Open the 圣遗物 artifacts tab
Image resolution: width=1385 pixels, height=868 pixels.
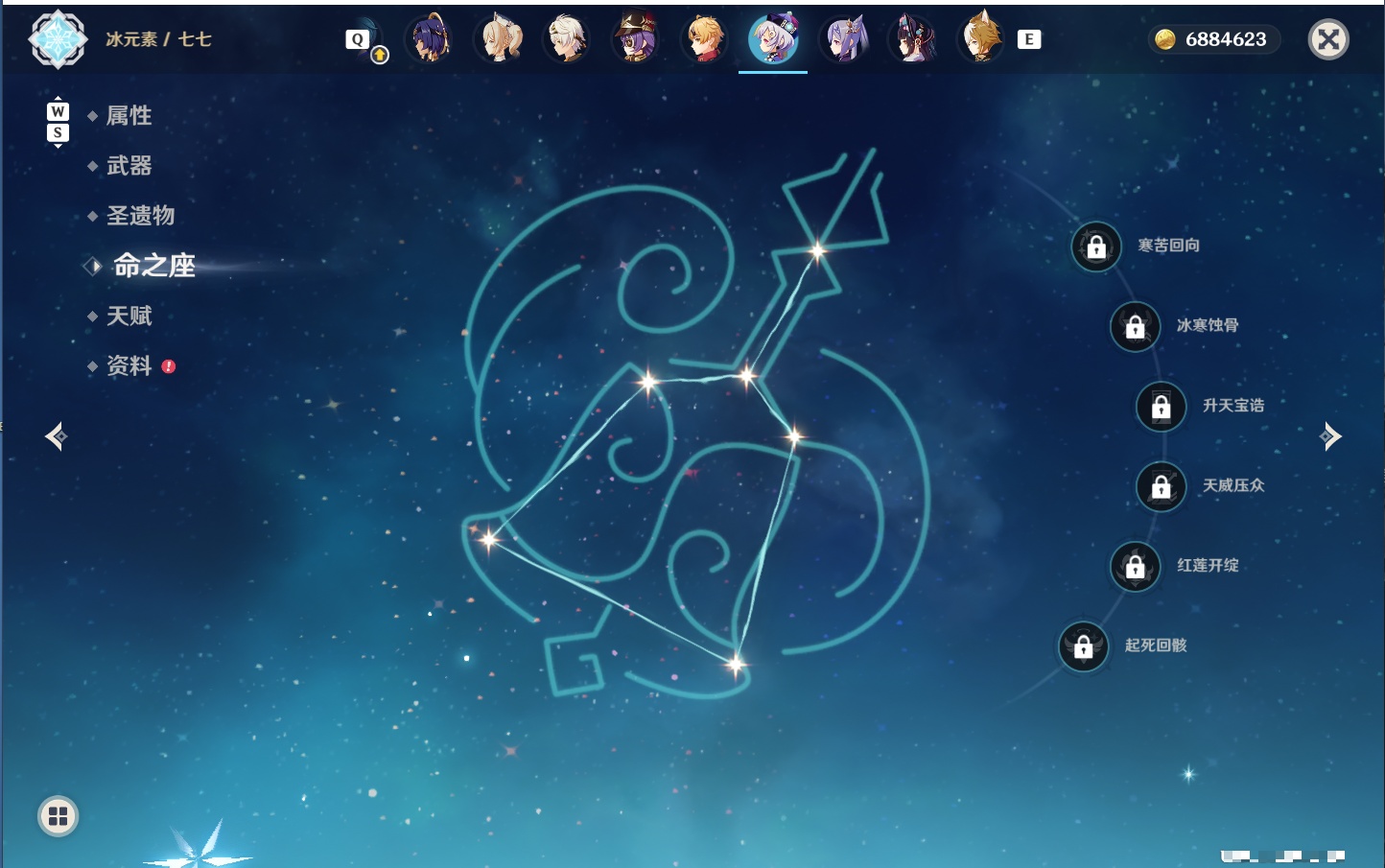click(x=140, y=216)
